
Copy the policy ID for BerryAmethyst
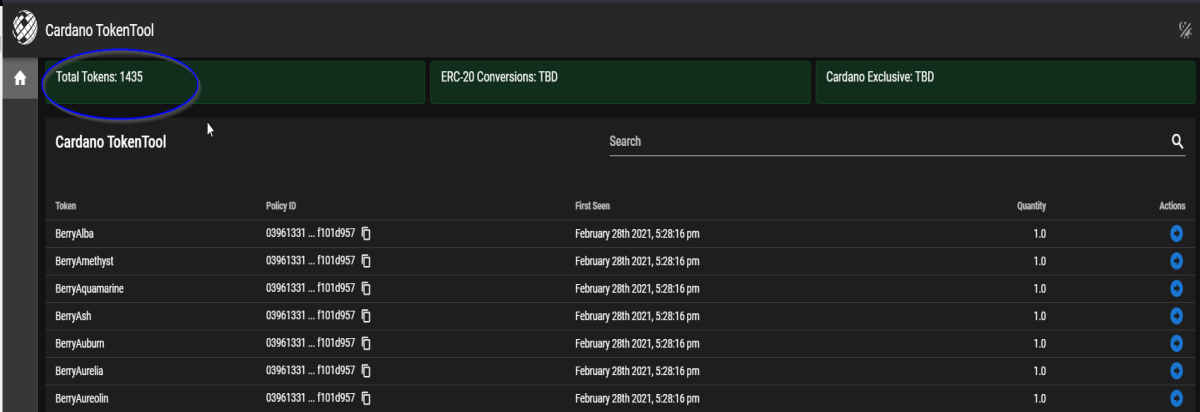(366, 261)
